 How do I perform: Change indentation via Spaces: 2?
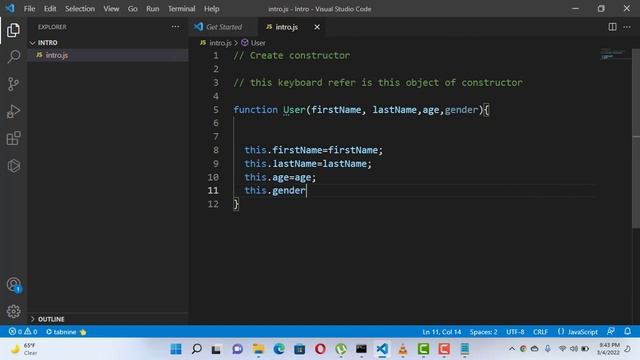483,331
